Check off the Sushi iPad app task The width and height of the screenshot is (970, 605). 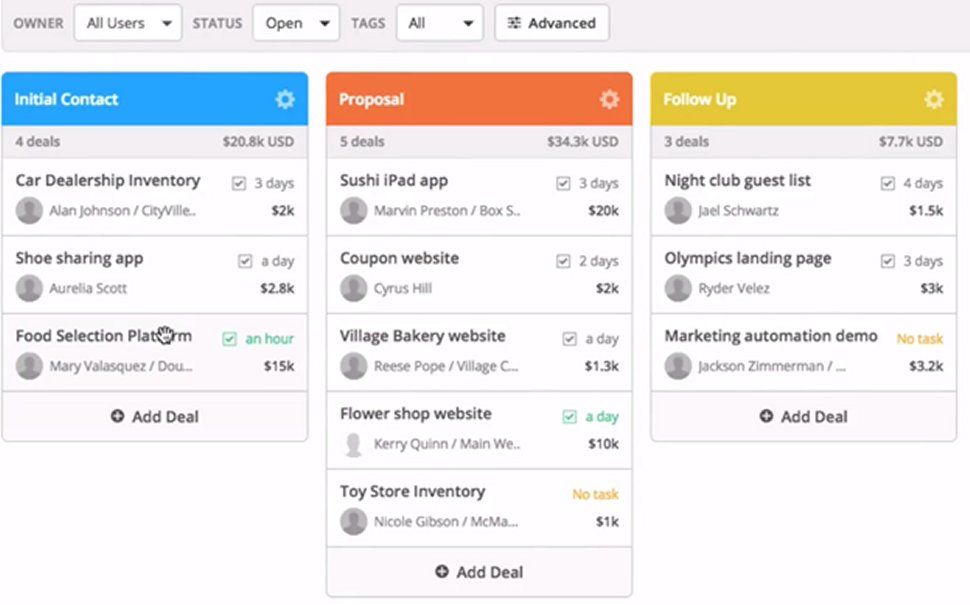pos(563,182)
